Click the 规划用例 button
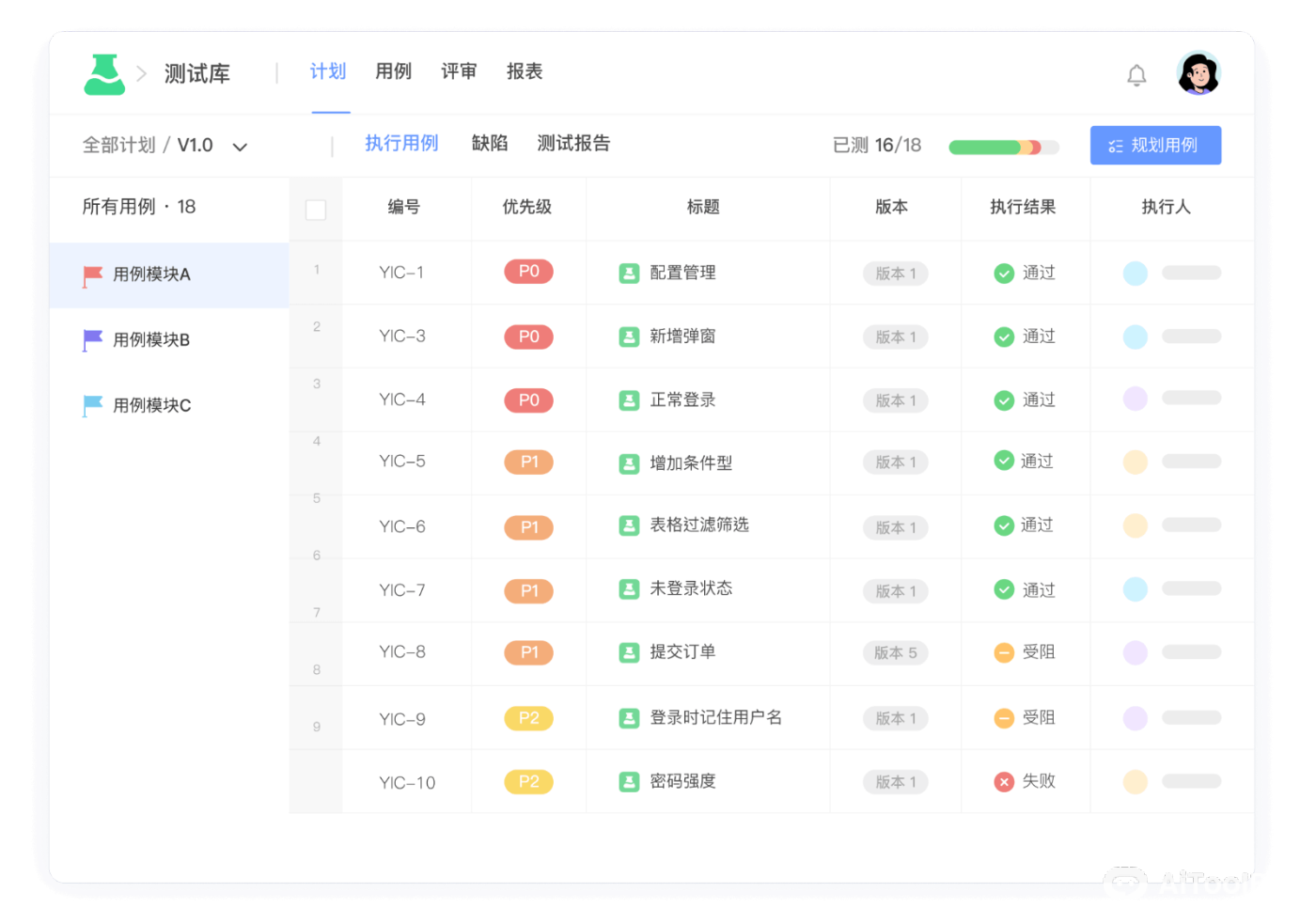Image resolution: width=1316 pixels, height=924 pixels. [x=1155, y=145]
